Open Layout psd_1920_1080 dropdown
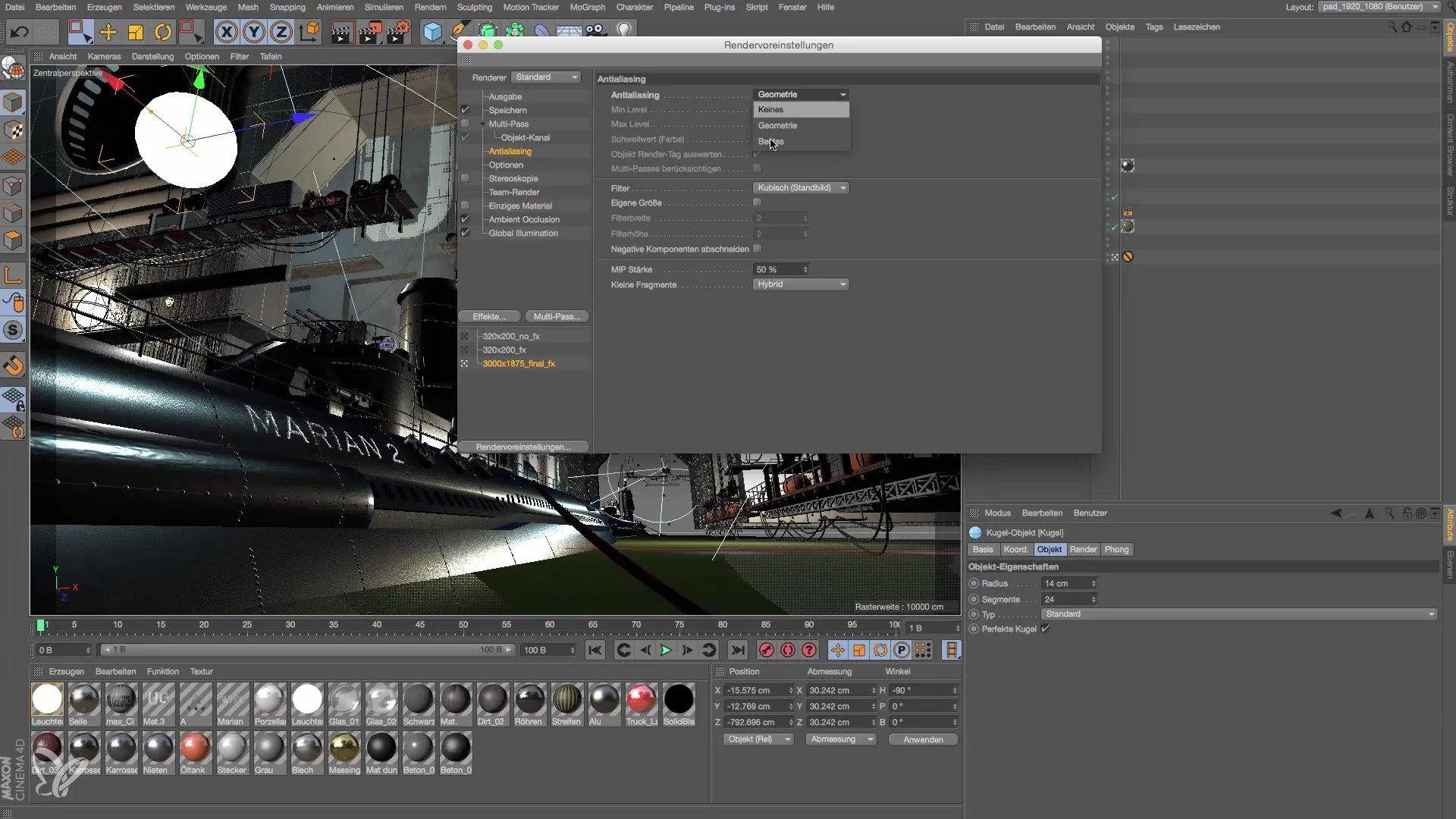Screen dimensions: 1456x819 click(1379, 7)
